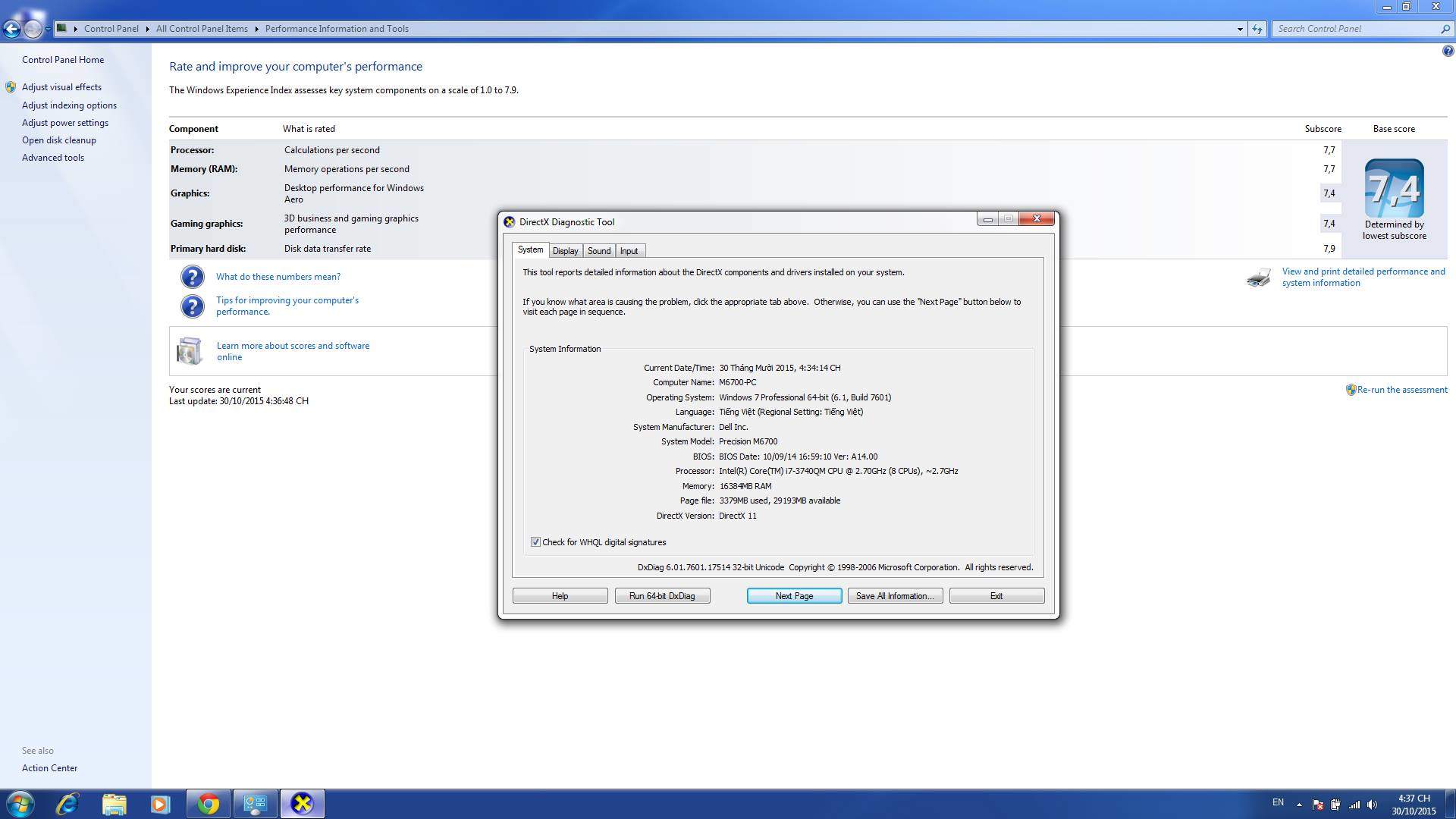1456x819 pixels.
Task: Minimize the DirectX Diagnostic Tool window
Action: point(987,219)
